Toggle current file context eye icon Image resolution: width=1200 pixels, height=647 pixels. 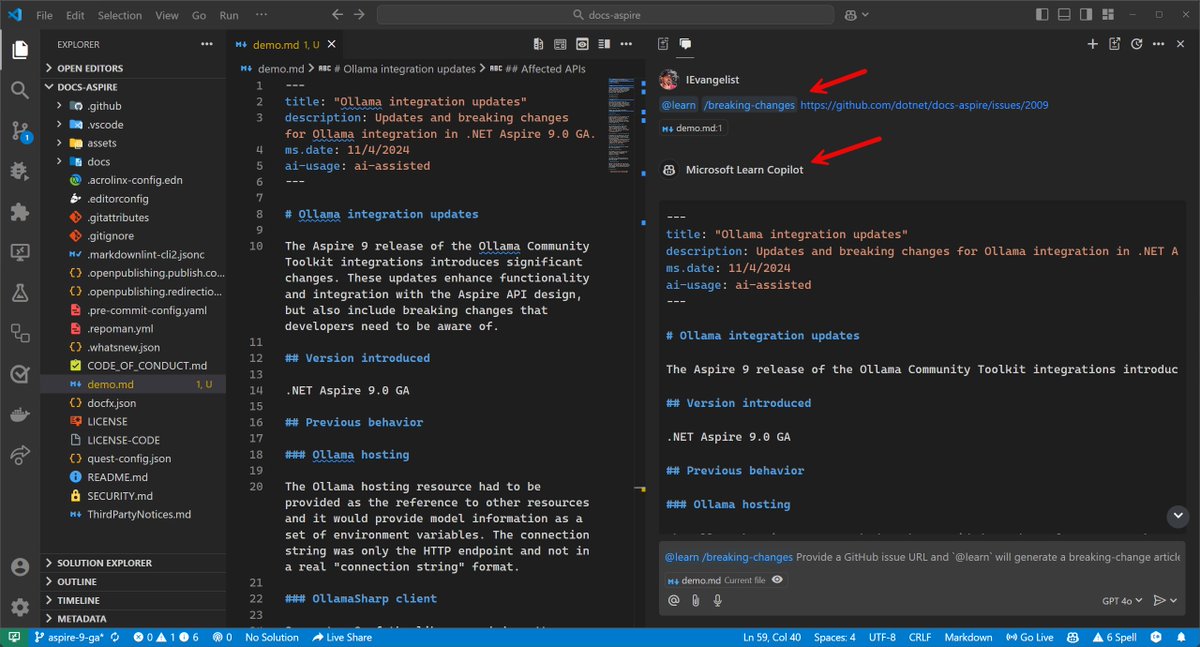pos(777,580)
